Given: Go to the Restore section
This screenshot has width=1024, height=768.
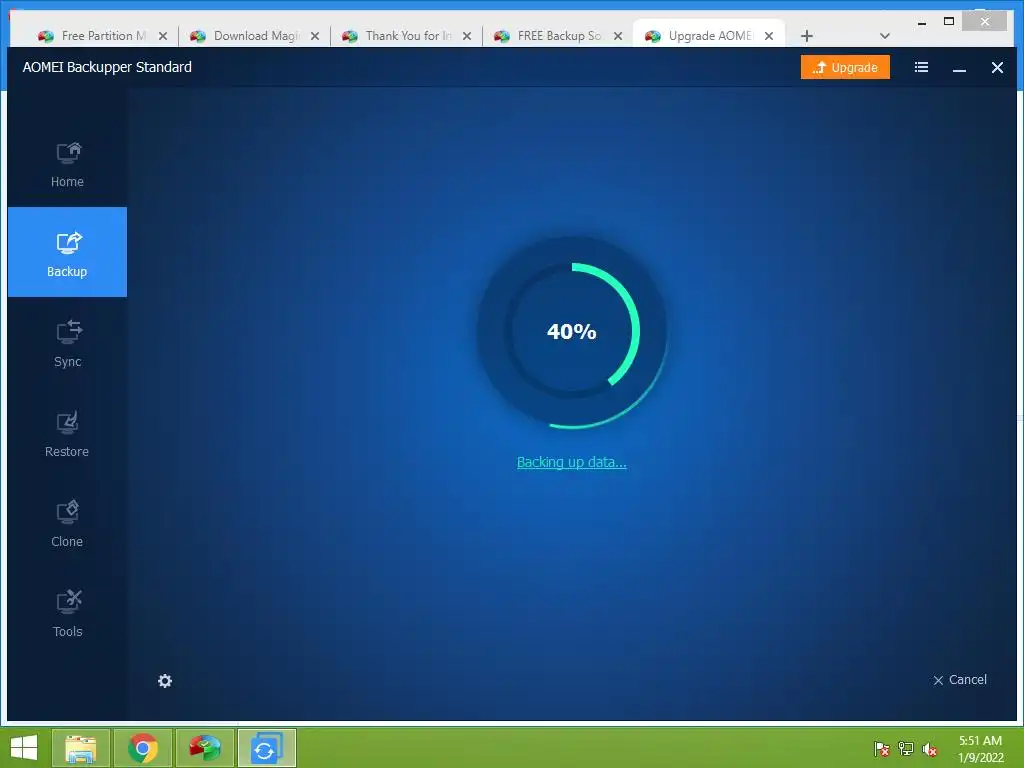Looking at the screenshot, I should pyautogui.click(x=67, y=434).
